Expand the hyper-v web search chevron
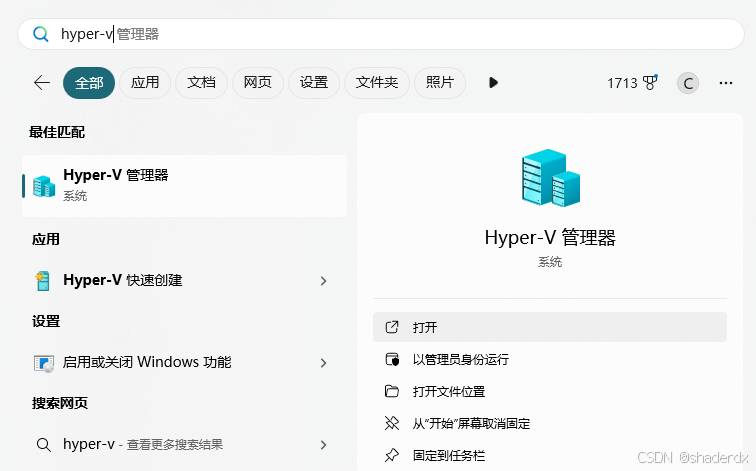This screenshot has width=756, height=471. point(324,445)
